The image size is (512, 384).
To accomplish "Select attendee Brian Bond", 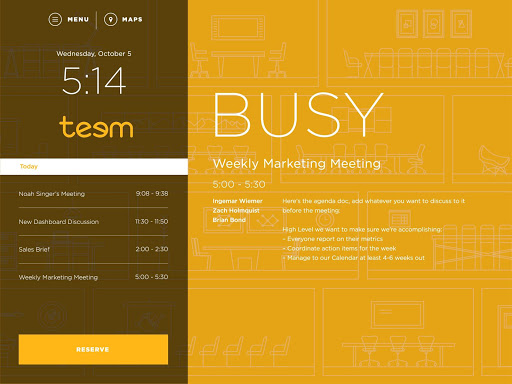I will (229, 220).
